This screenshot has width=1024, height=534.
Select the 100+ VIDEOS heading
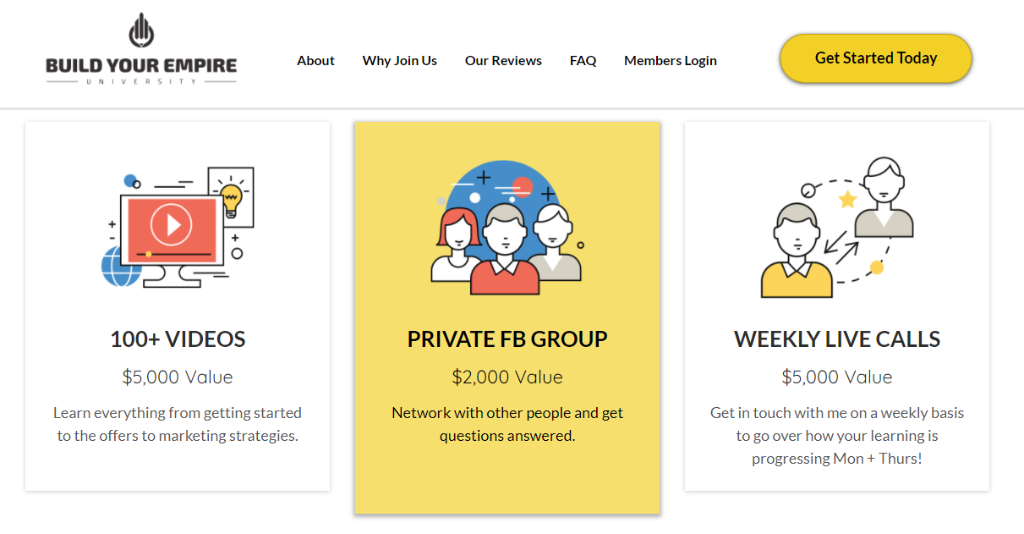click(178, 339)
